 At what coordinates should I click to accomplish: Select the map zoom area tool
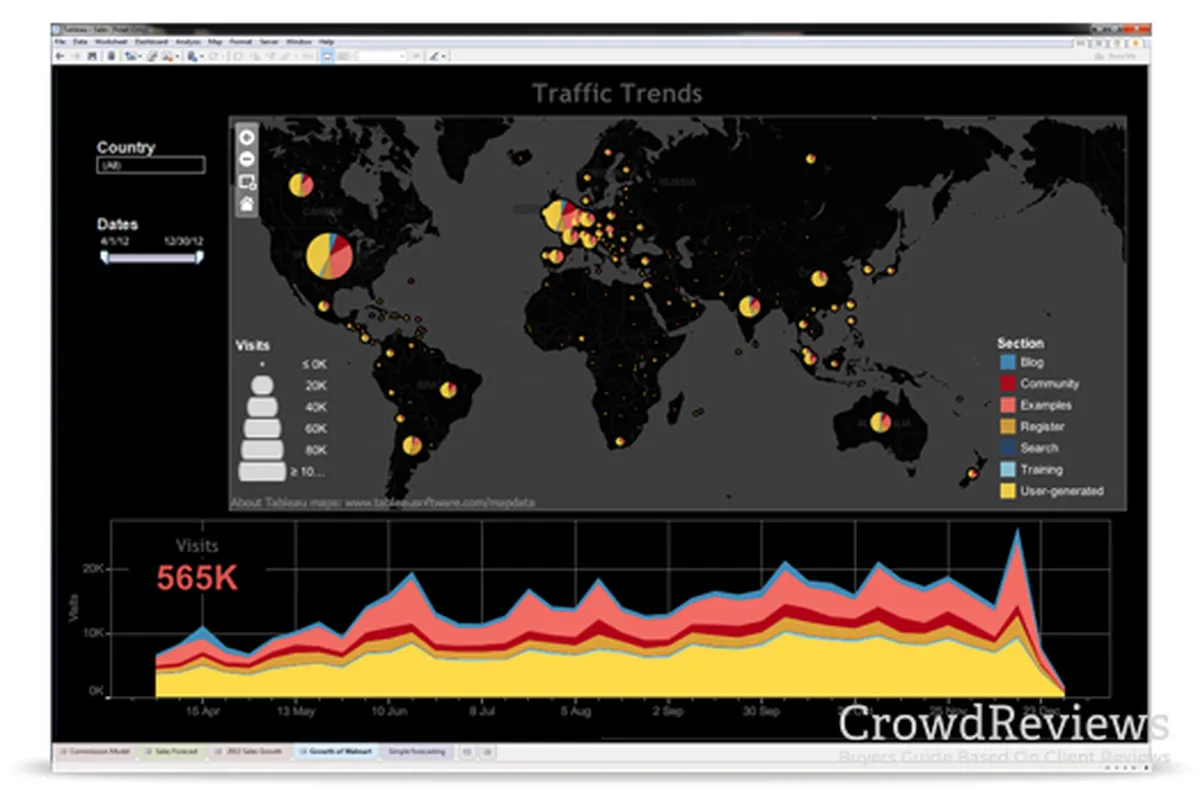[246, 181]
